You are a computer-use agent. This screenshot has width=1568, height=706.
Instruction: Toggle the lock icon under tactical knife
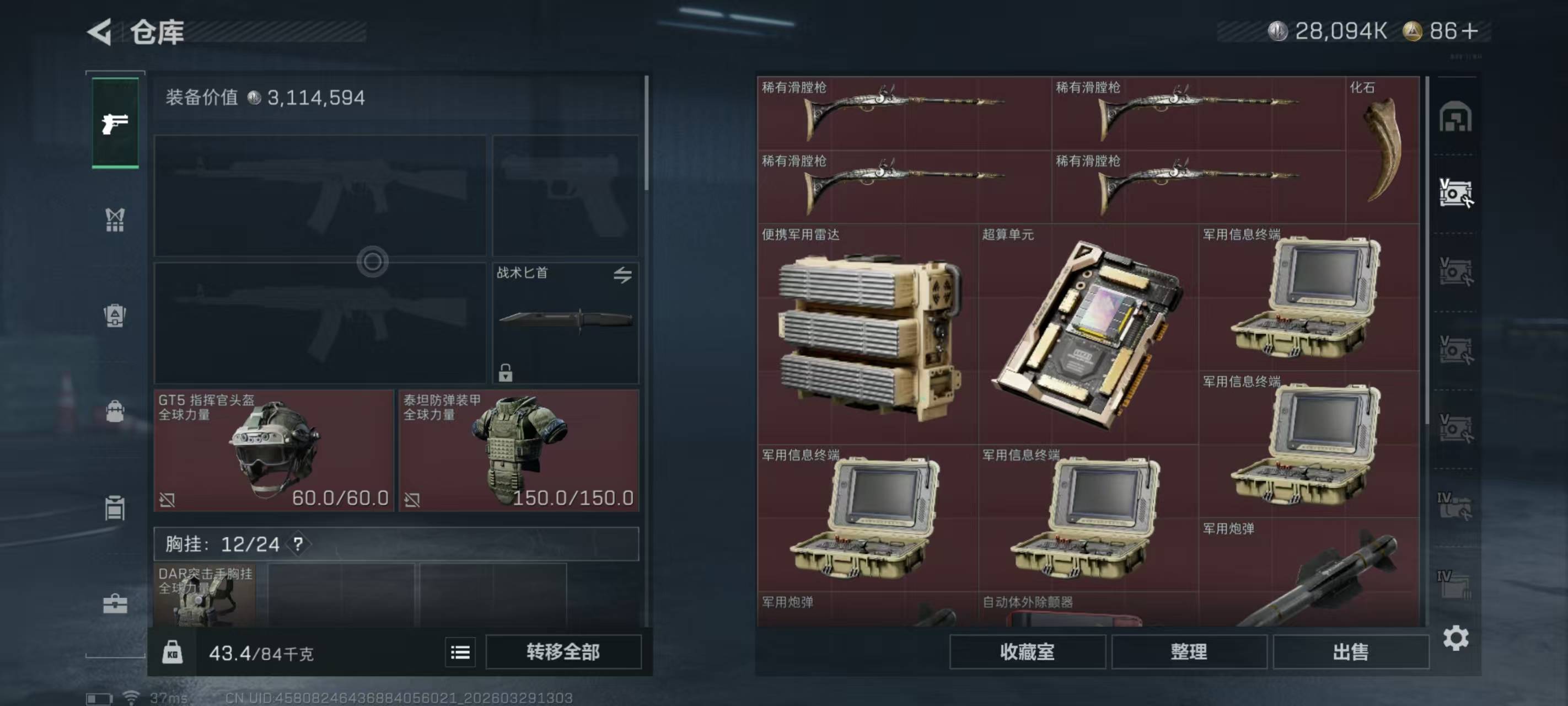(505, 372)
